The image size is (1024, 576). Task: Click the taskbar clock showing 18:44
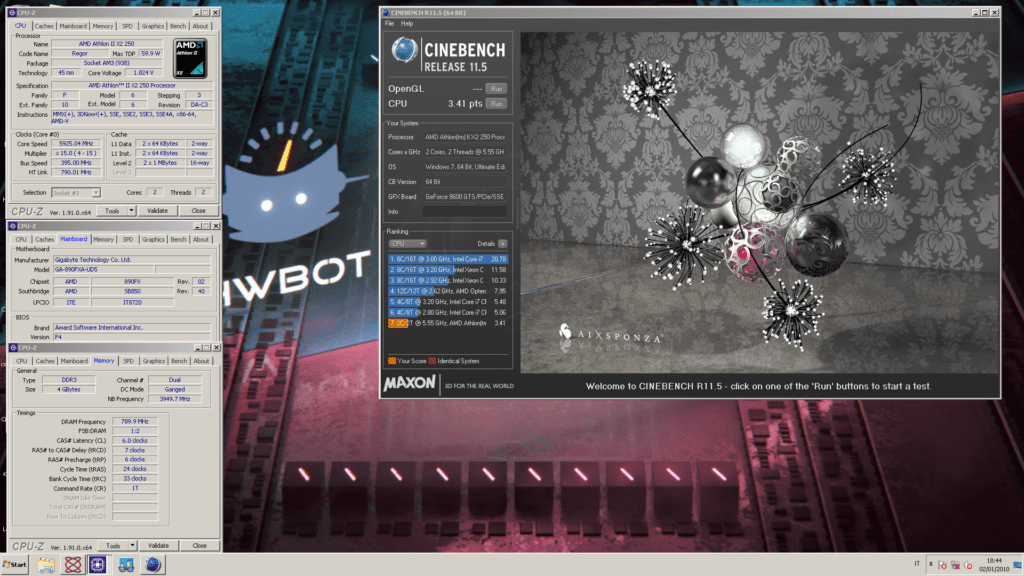(x=994, y=565)
